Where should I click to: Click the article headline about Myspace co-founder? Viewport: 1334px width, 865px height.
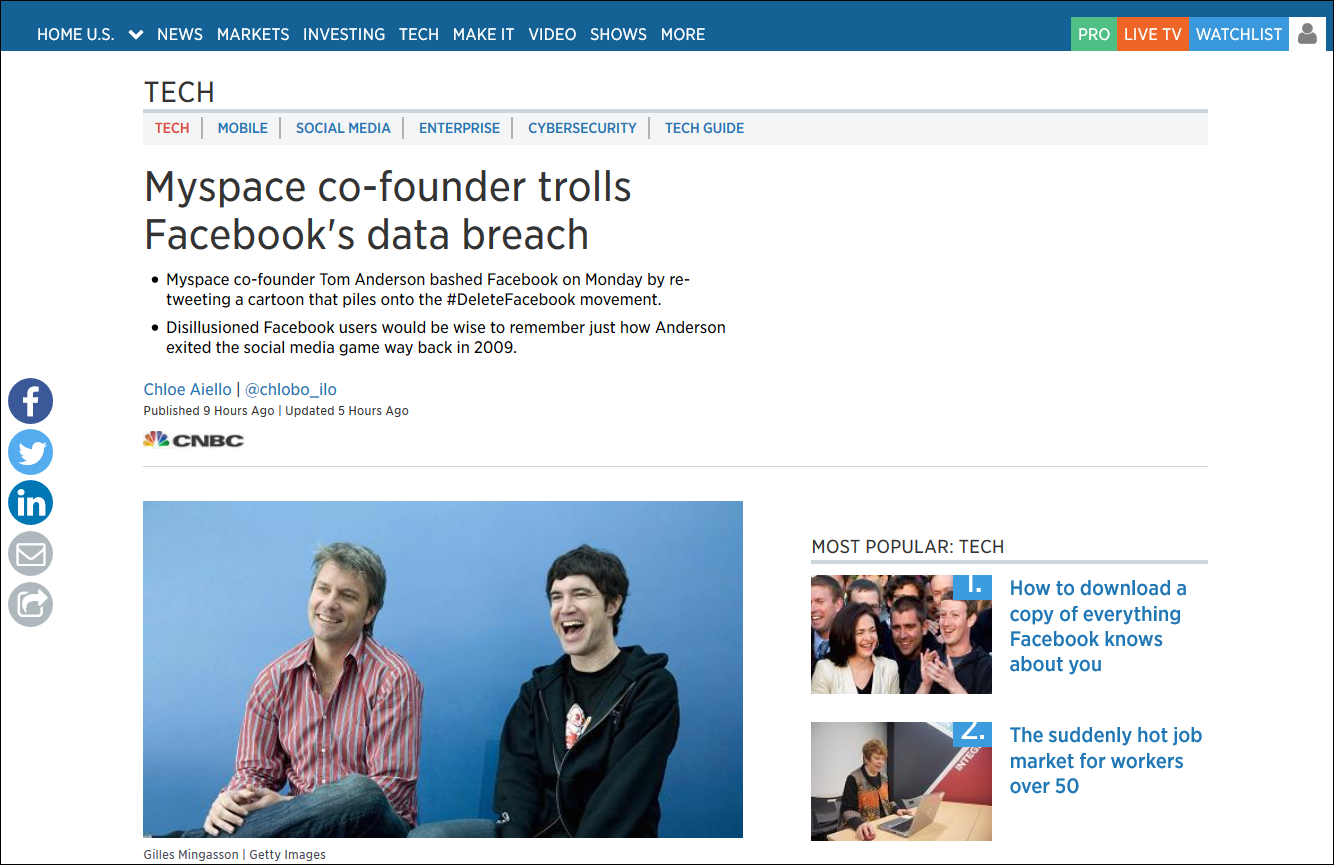(x=388, y=210)
